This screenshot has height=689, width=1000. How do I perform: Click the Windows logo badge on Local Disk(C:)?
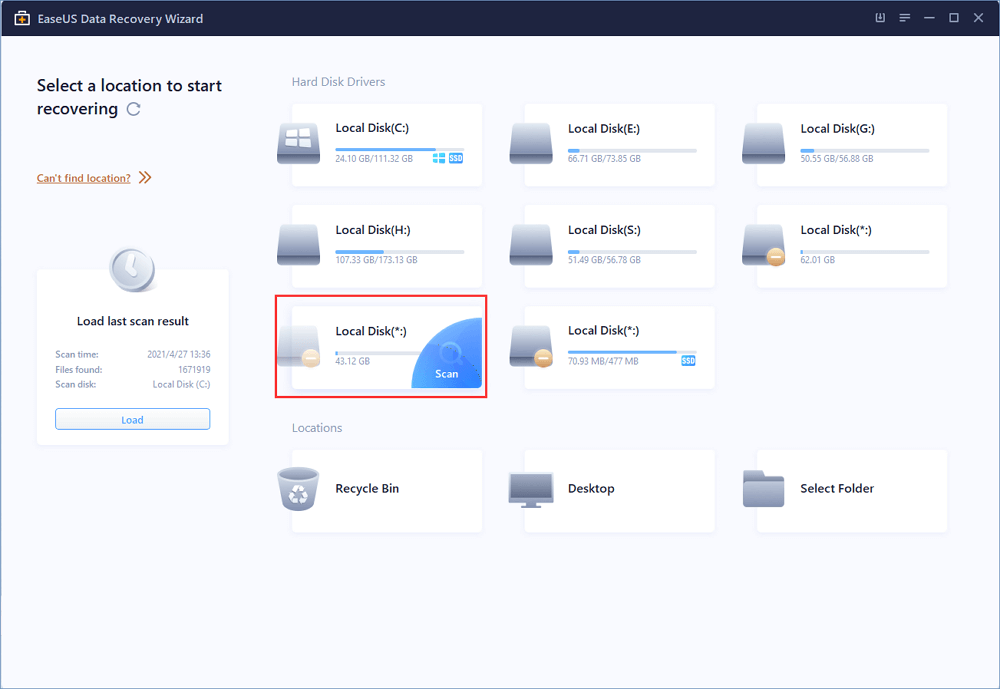point(439,158)
